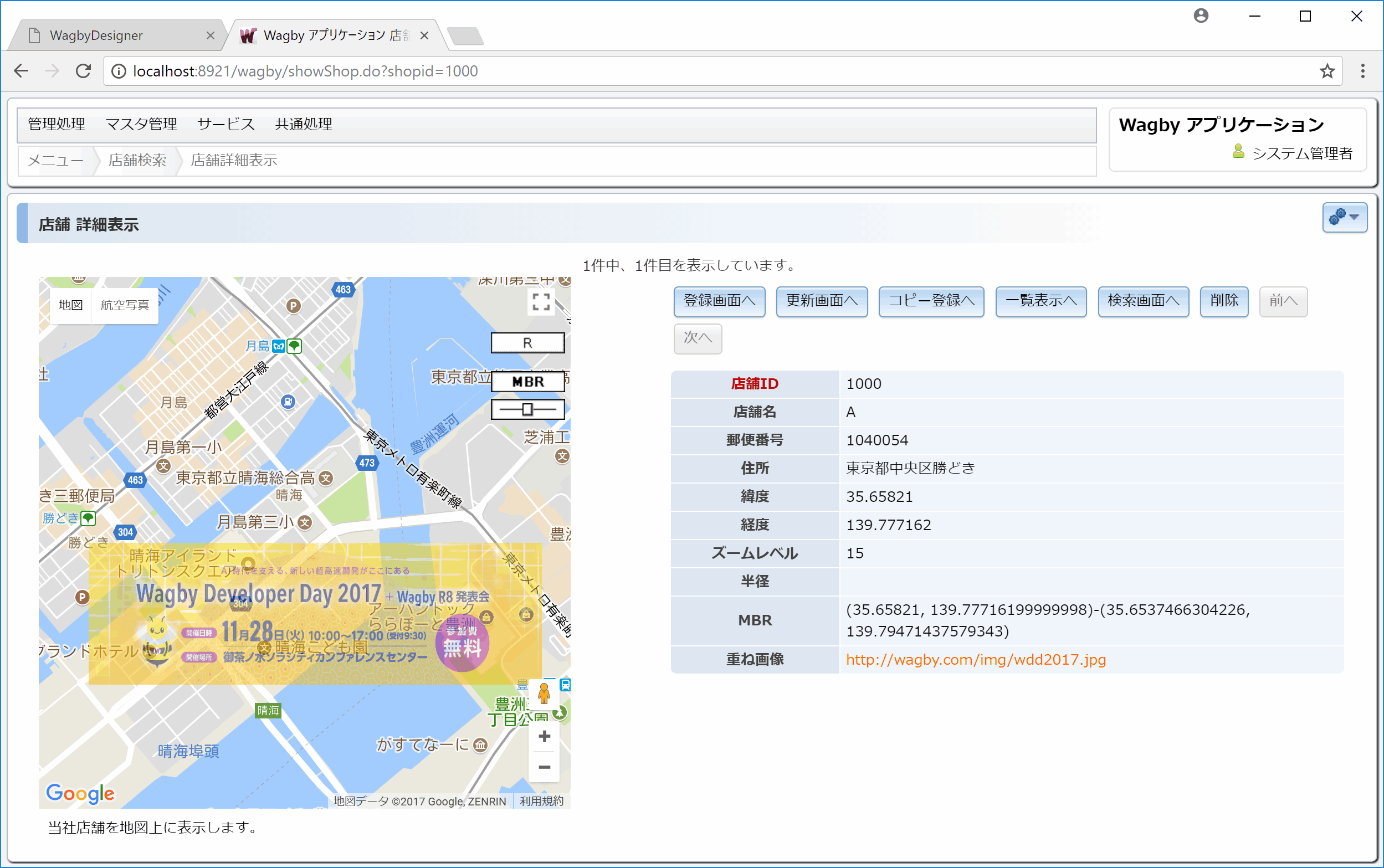Click the 次へ button
The image size is (1384, 868).
698,338
